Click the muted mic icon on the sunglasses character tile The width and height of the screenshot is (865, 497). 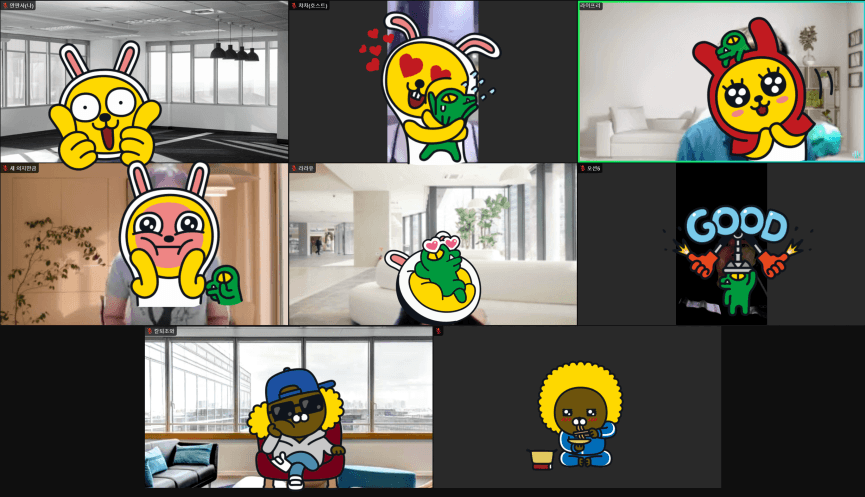pos(149,331)
